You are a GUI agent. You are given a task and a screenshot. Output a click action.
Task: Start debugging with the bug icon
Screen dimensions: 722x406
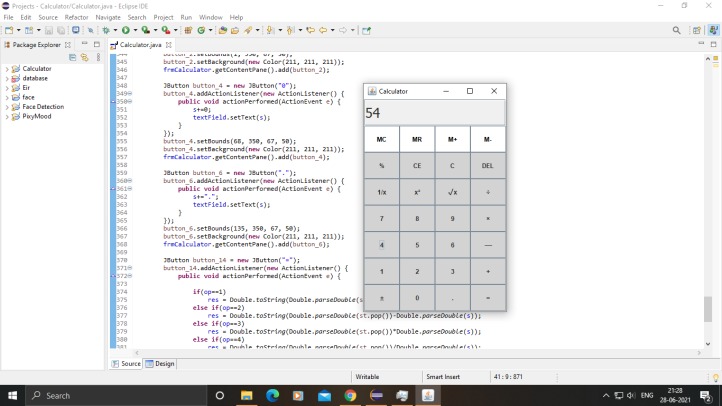(106, 30)
